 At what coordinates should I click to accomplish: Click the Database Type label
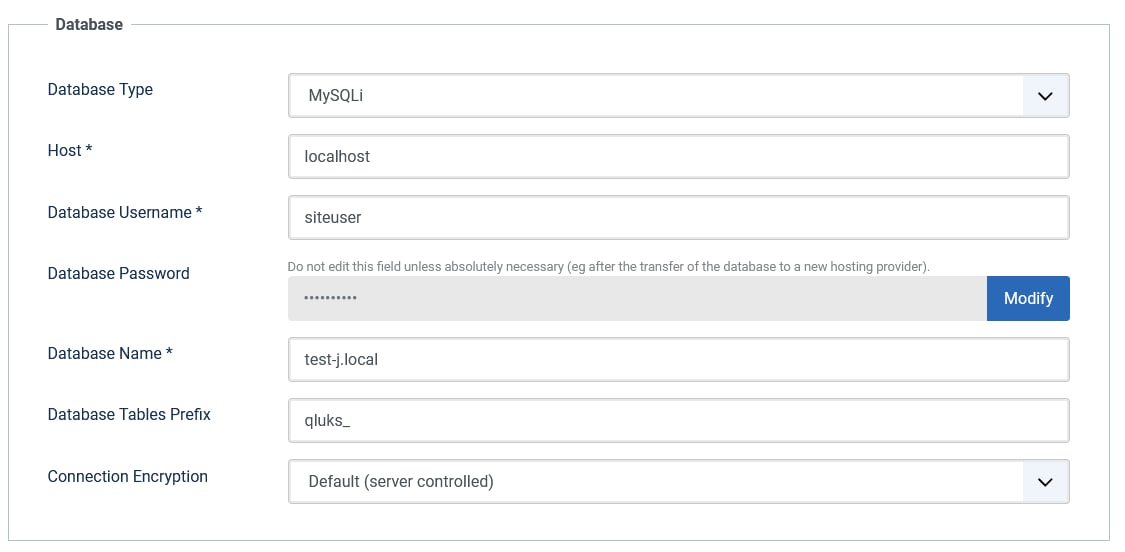point(100,89)
